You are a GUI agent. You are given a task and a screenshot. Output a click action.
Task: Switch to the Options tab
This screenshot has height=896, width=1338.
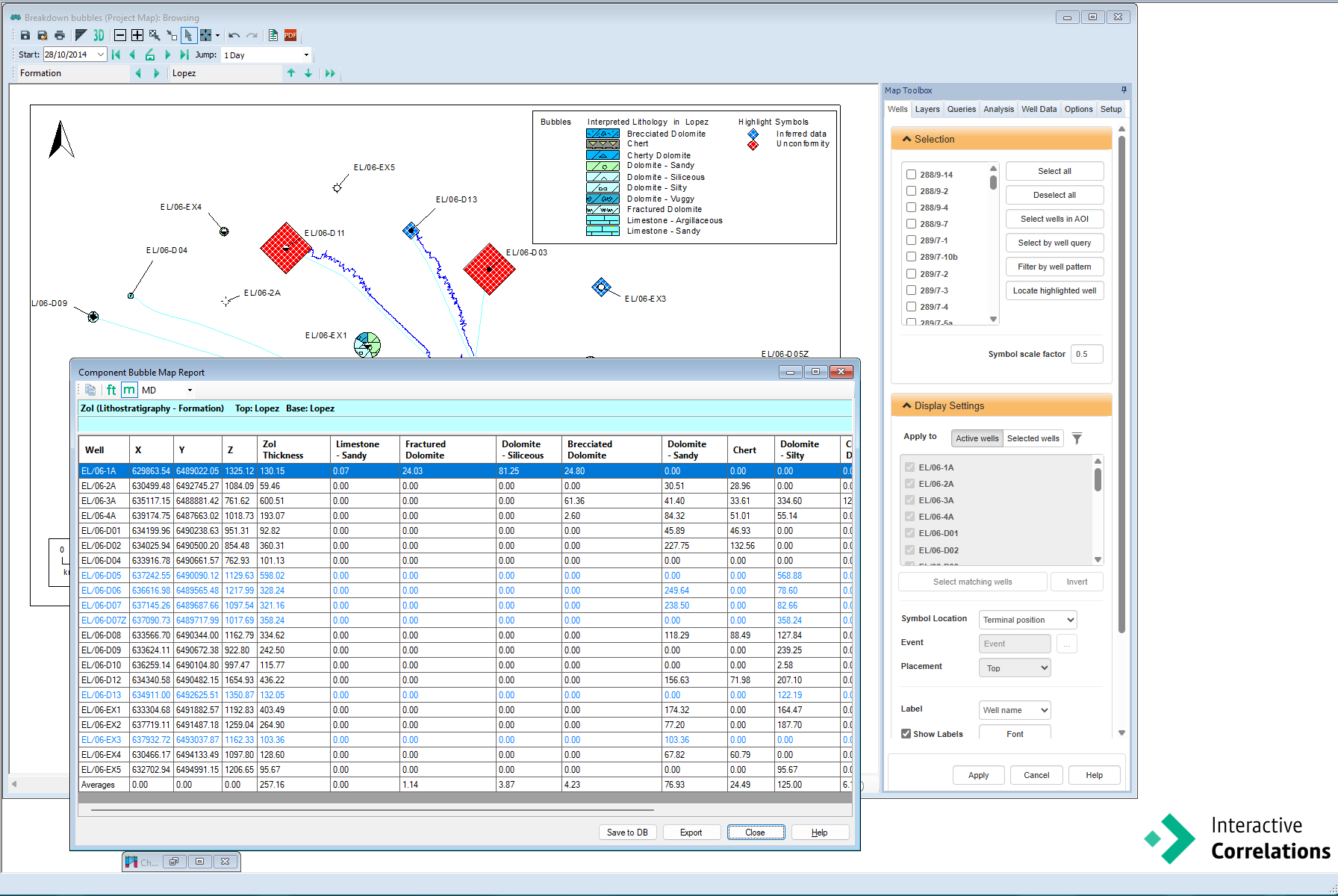click(1078, 109)
